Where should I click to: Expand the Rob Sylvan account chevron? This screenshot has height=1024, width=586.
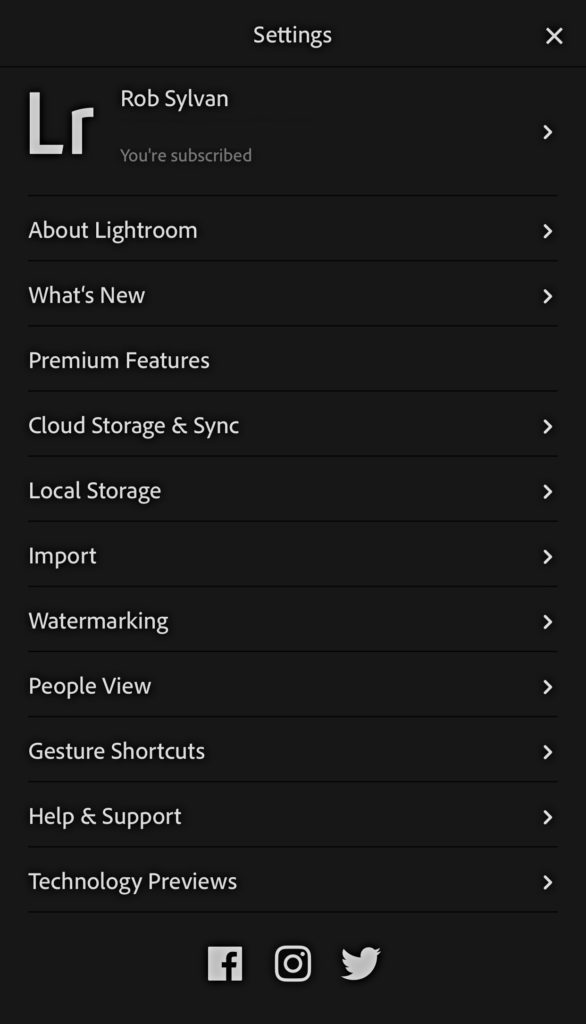547,133
